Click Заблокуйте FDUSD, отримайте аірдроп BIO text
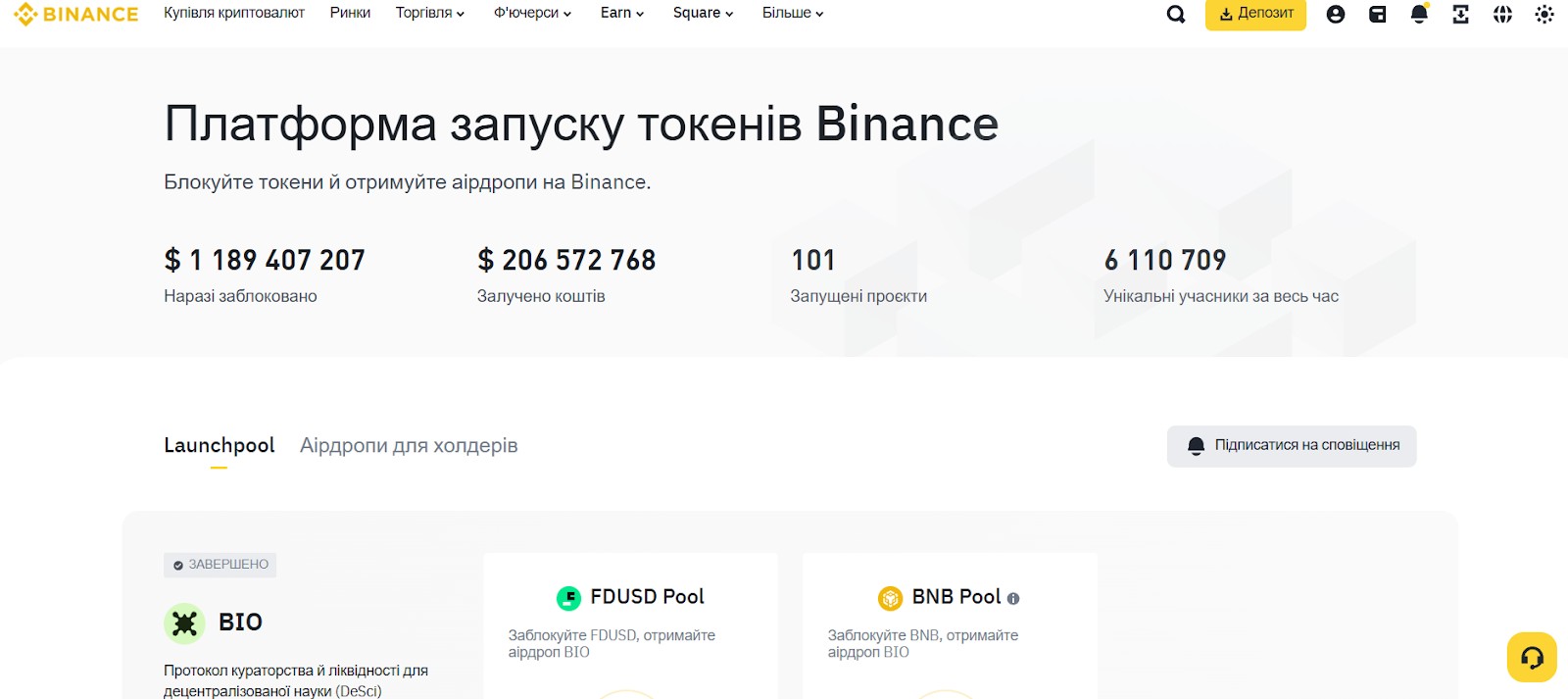Screen dimensions: 1568x699 point(612,644)
